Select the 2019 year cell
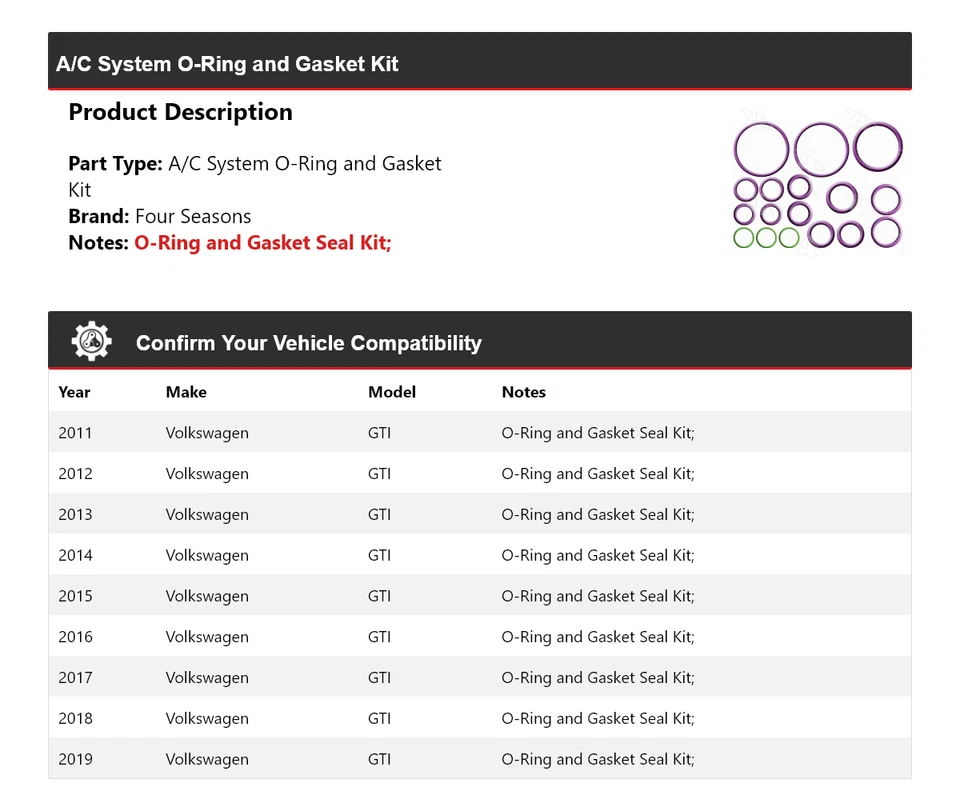This screenshot has height=811, width=960. 75,759
